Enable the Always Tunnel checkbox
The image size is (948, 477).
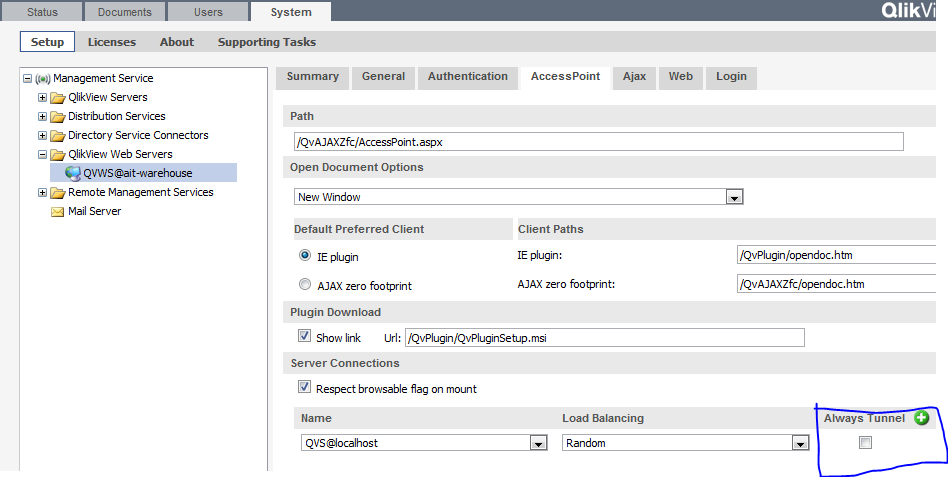pos(865,443)
